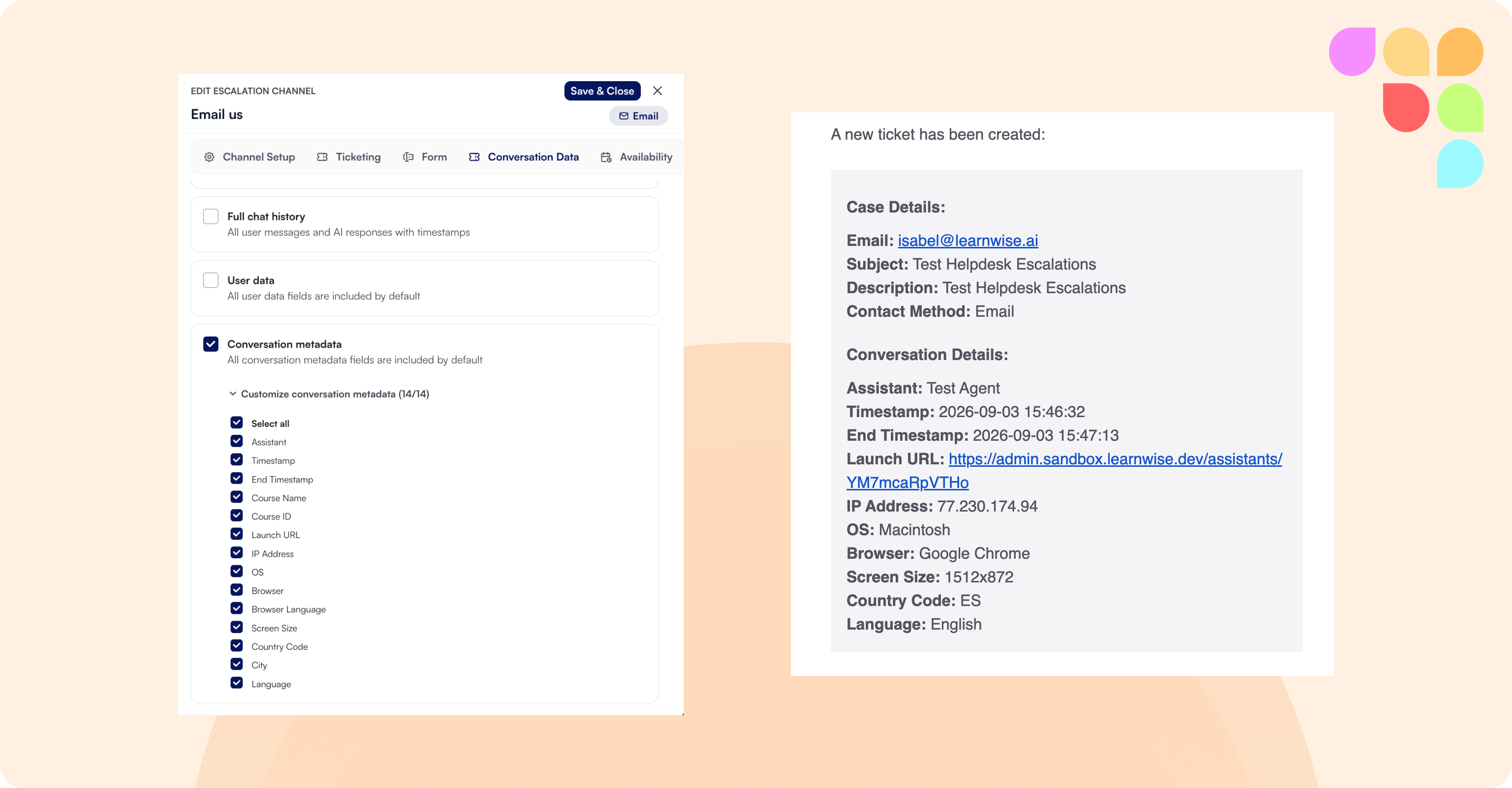1512x788 pixels.
Task: Uncheck the Launch URL checkbox
Action: tap(237, 534)
